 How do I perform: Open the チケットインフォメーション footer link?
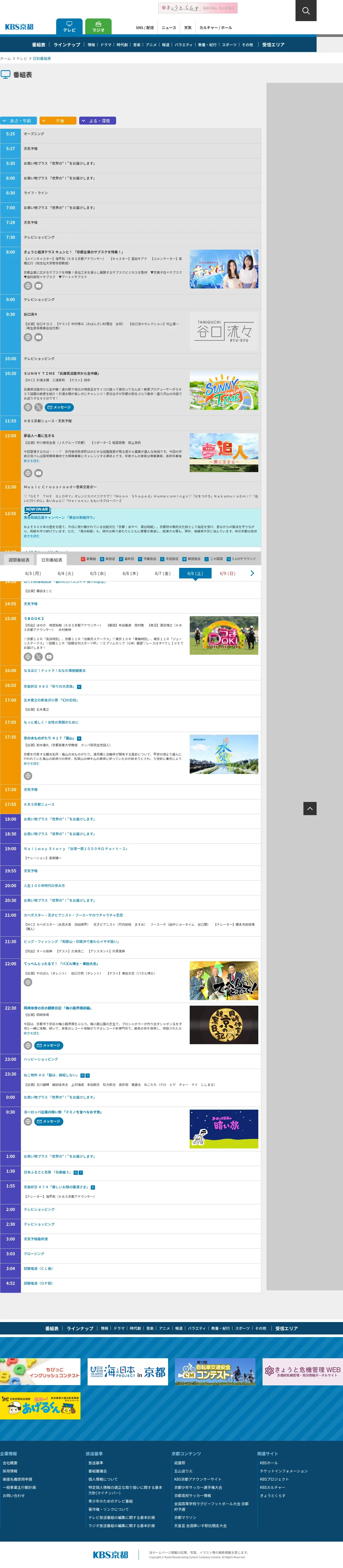(x=284, y=1471)
